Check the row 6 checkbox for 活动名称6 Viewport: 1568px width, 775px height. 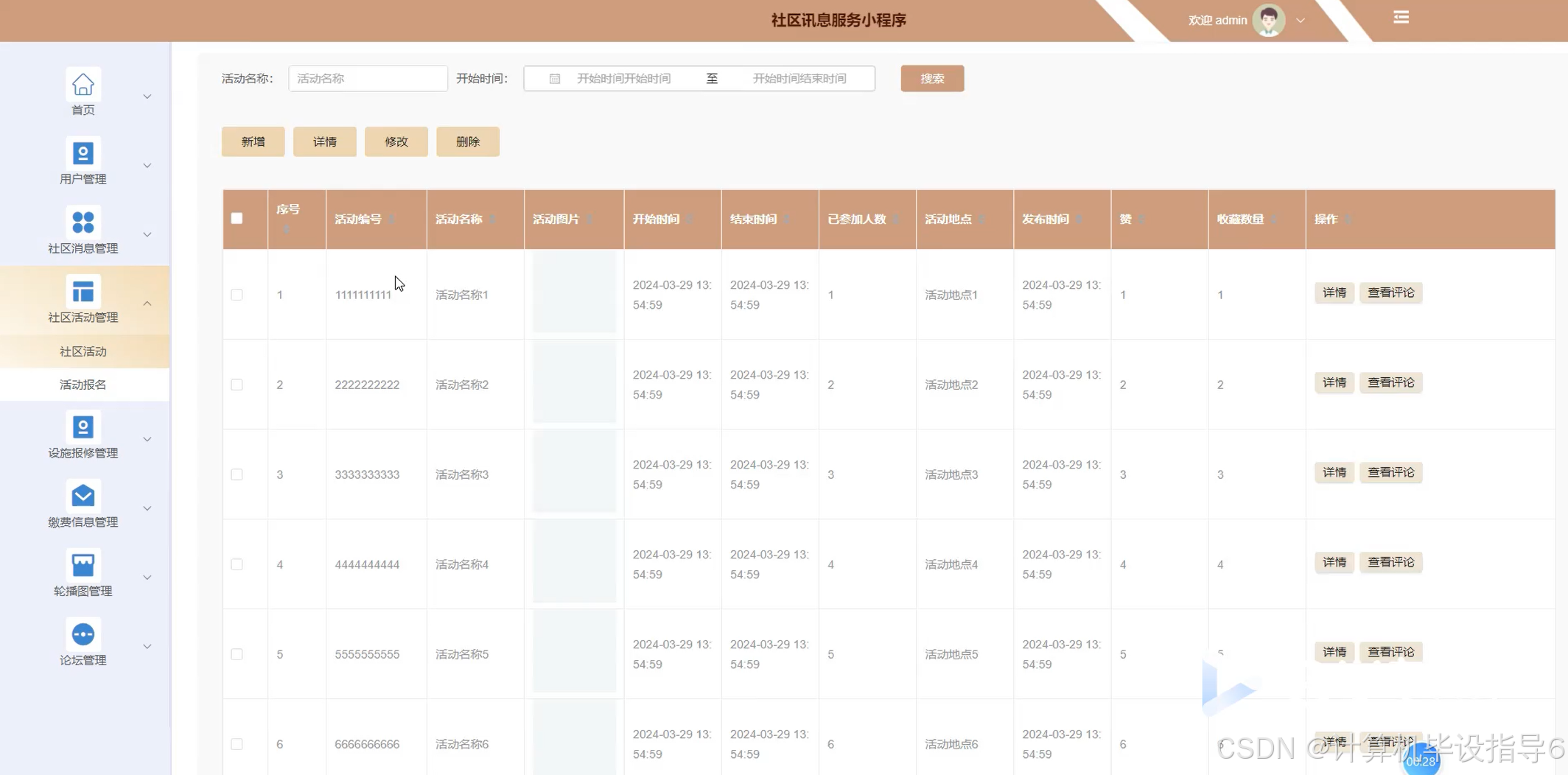pos(237,744)
